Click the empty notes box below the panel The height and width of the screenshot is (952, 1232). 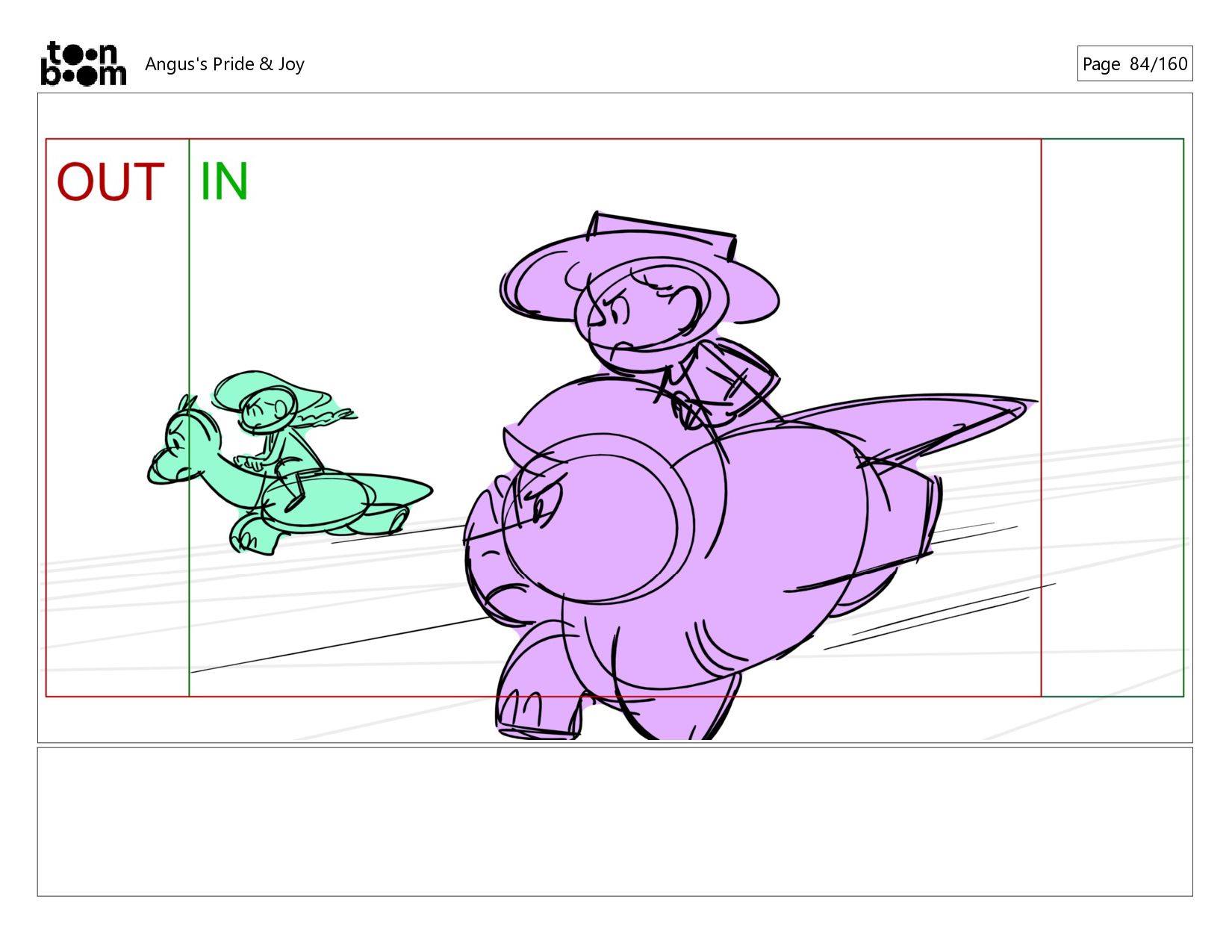click(615, 821)
